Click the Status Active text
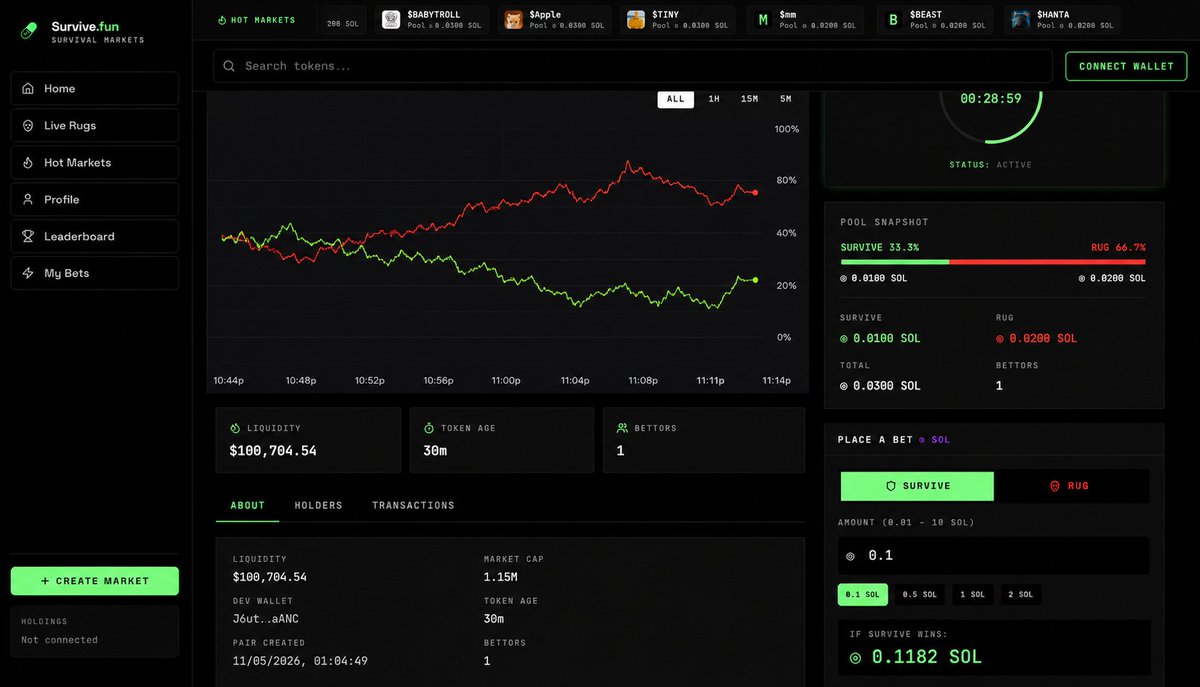 [990, 165]
